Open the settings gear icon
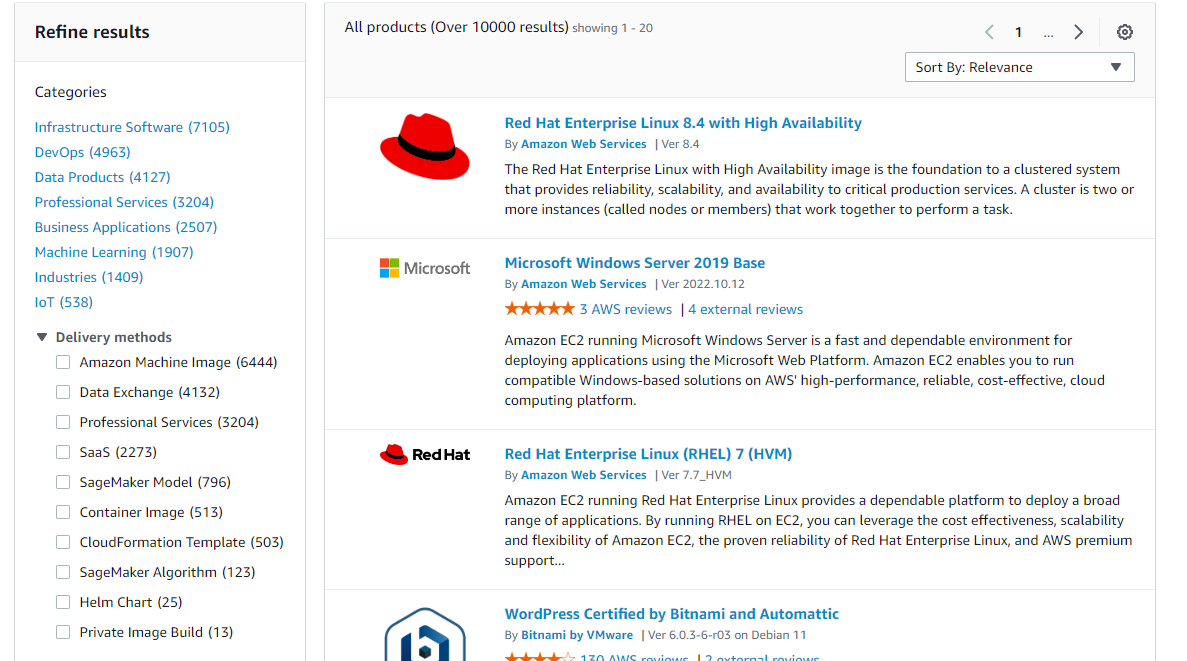This screenshot has height=661, width=1187. click(1124, 32)
